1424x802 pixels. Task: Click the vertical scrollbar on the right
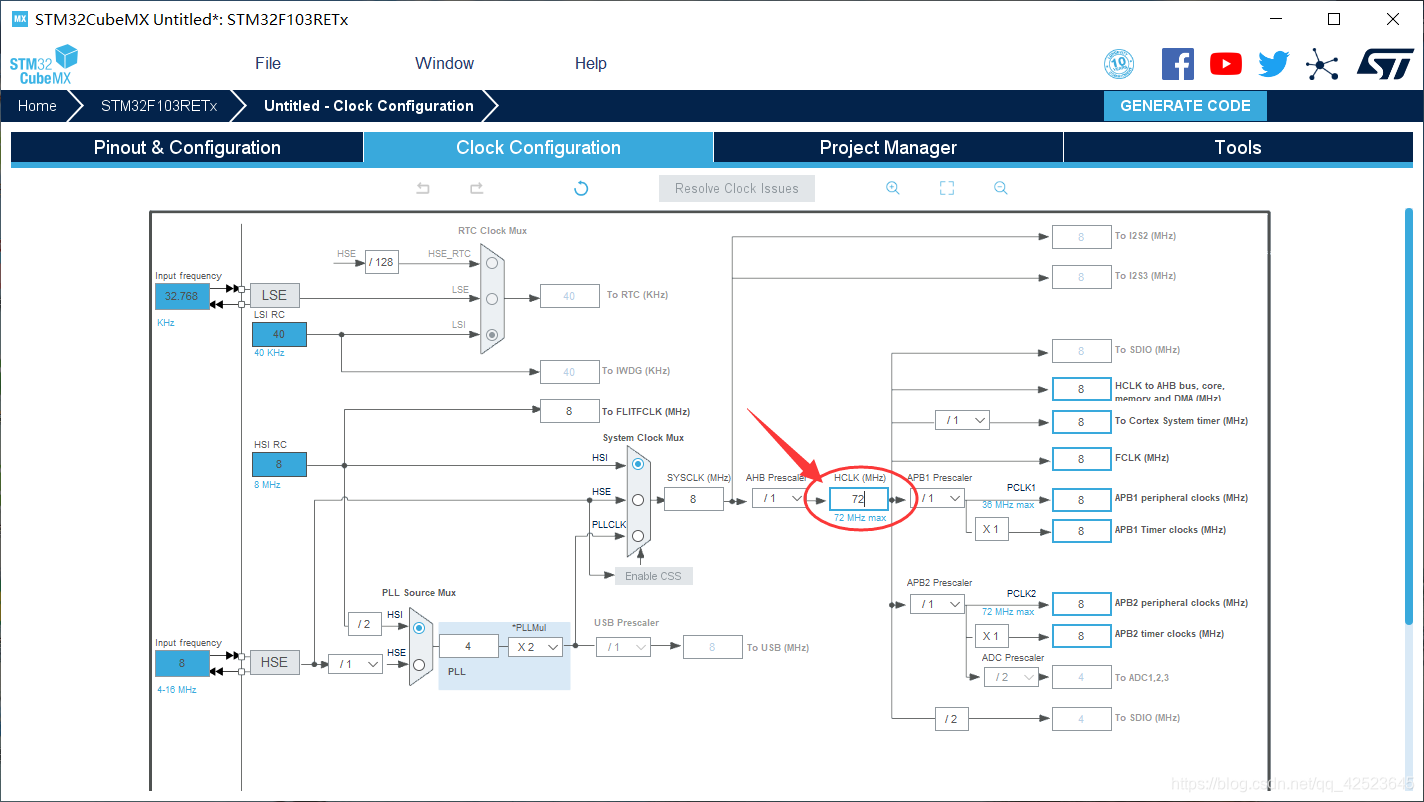pos(1409,415)
